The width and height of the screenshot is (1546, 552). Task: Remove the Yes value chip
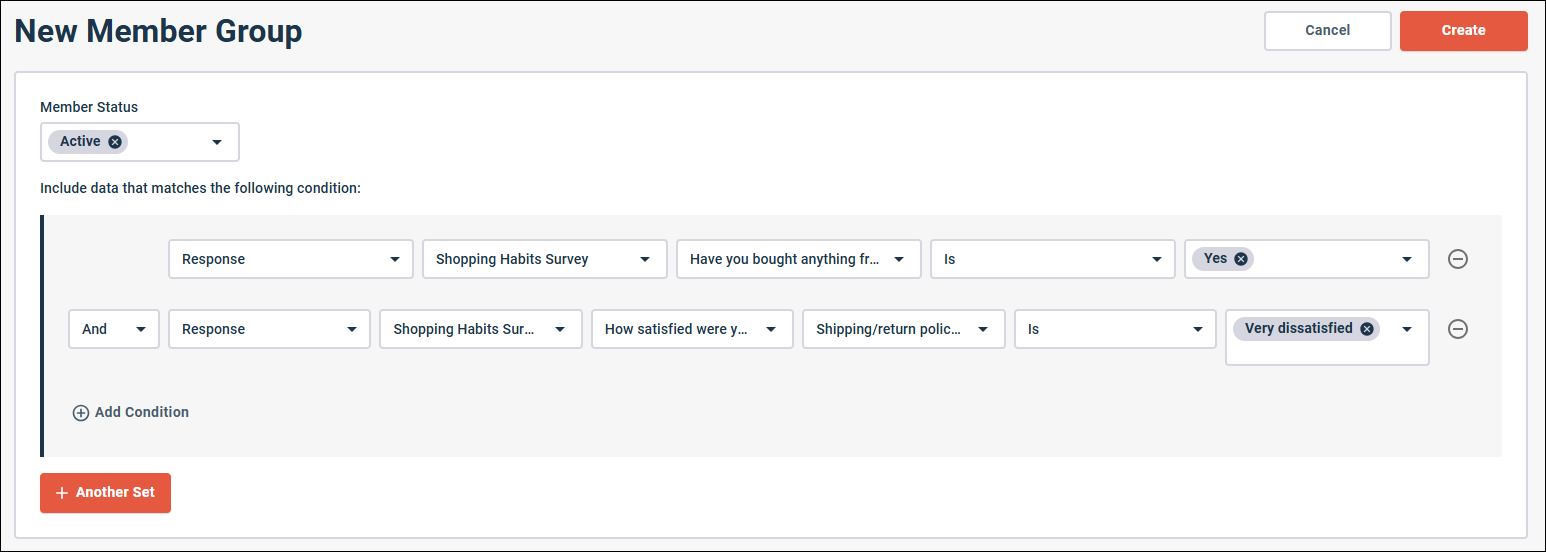pos(1241,259)
